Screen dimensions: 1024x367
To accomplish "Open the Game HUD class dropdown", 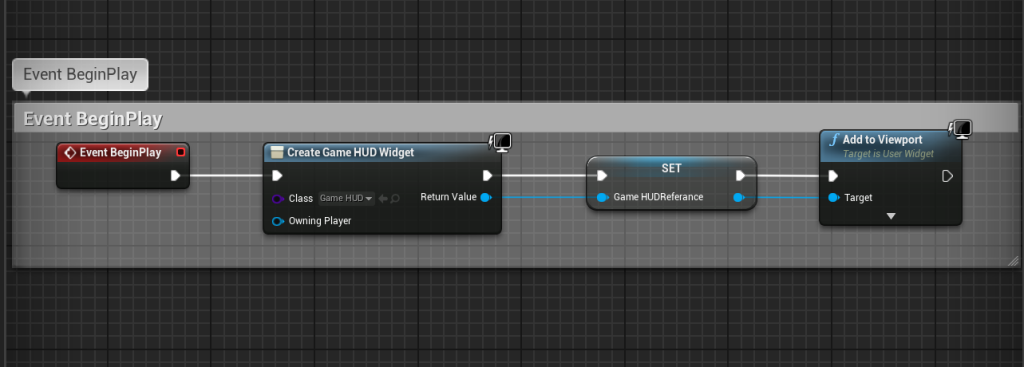I will tap(346, 198).
